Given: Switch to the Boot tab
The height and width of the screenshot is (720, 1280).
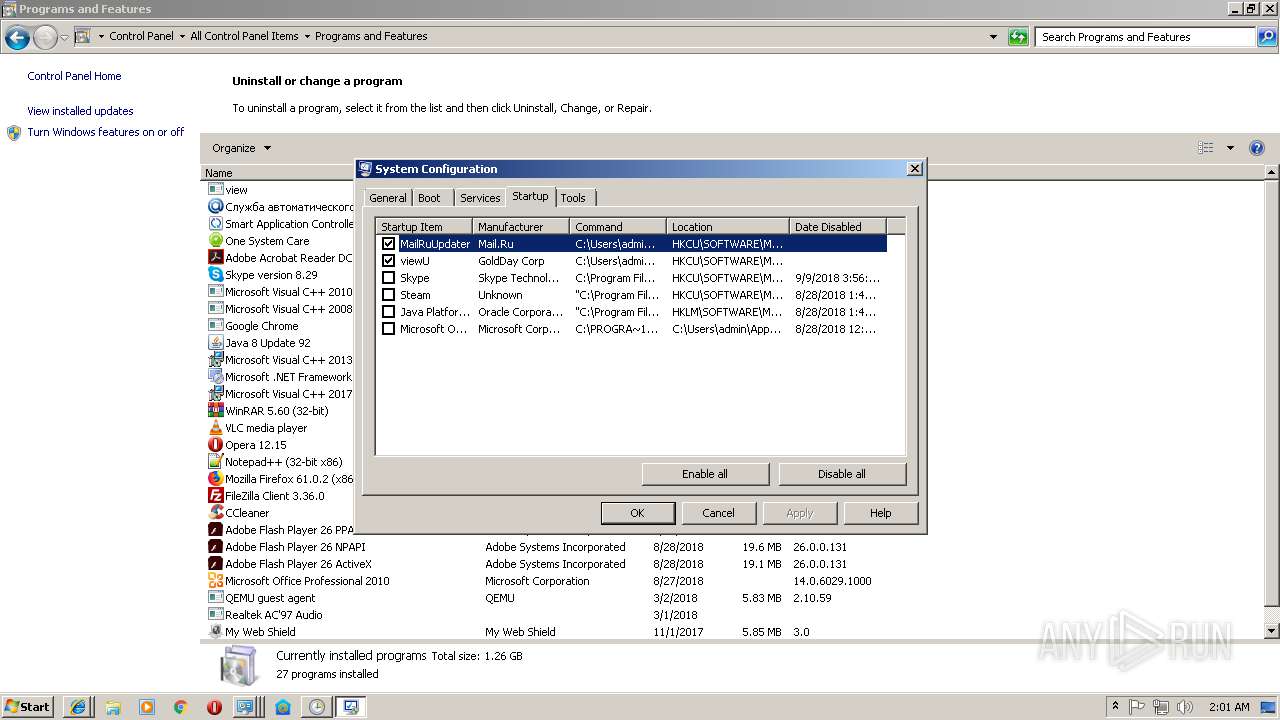Looking at the screenshot, I should 429,198.
